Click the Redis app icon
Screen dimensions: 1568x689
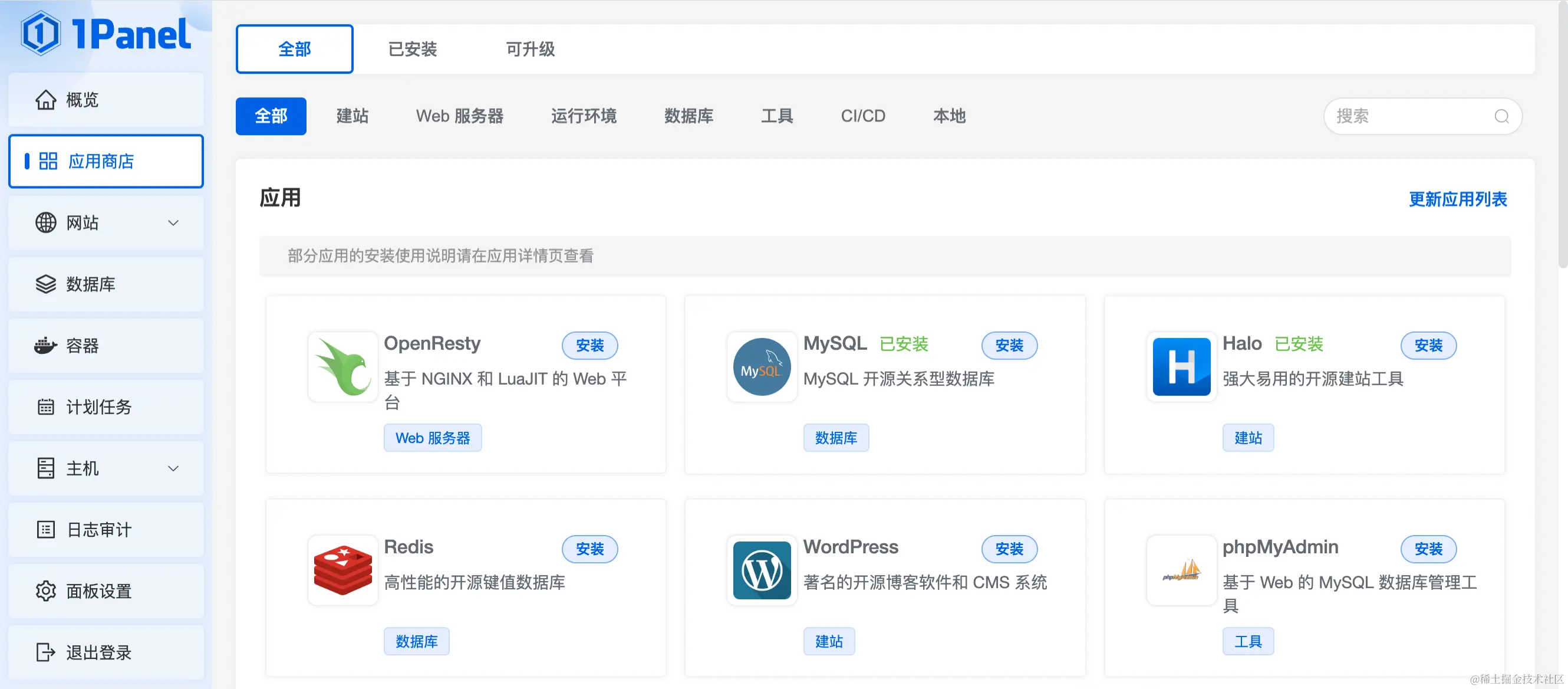pyautogui.click(x=342, y=570)
